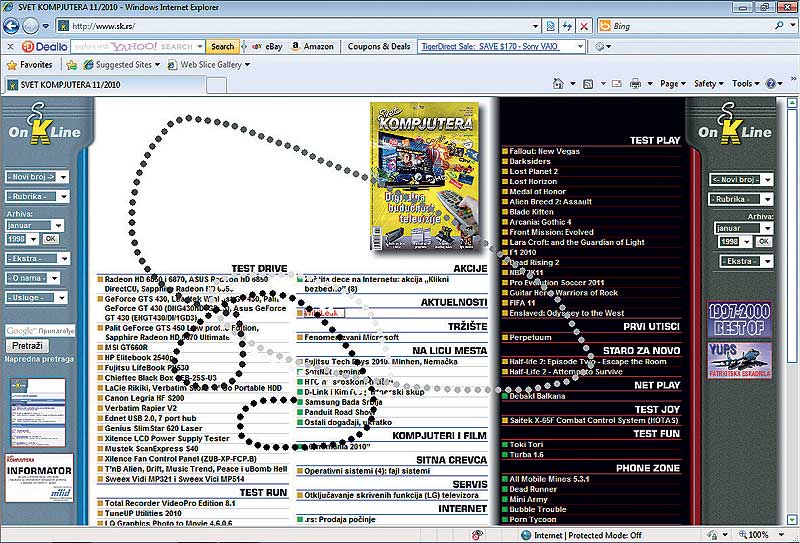Screen dimensions: 800x543
Task: Open Fenomen zvani Microsoft link
Action: [x=352, y=337]
